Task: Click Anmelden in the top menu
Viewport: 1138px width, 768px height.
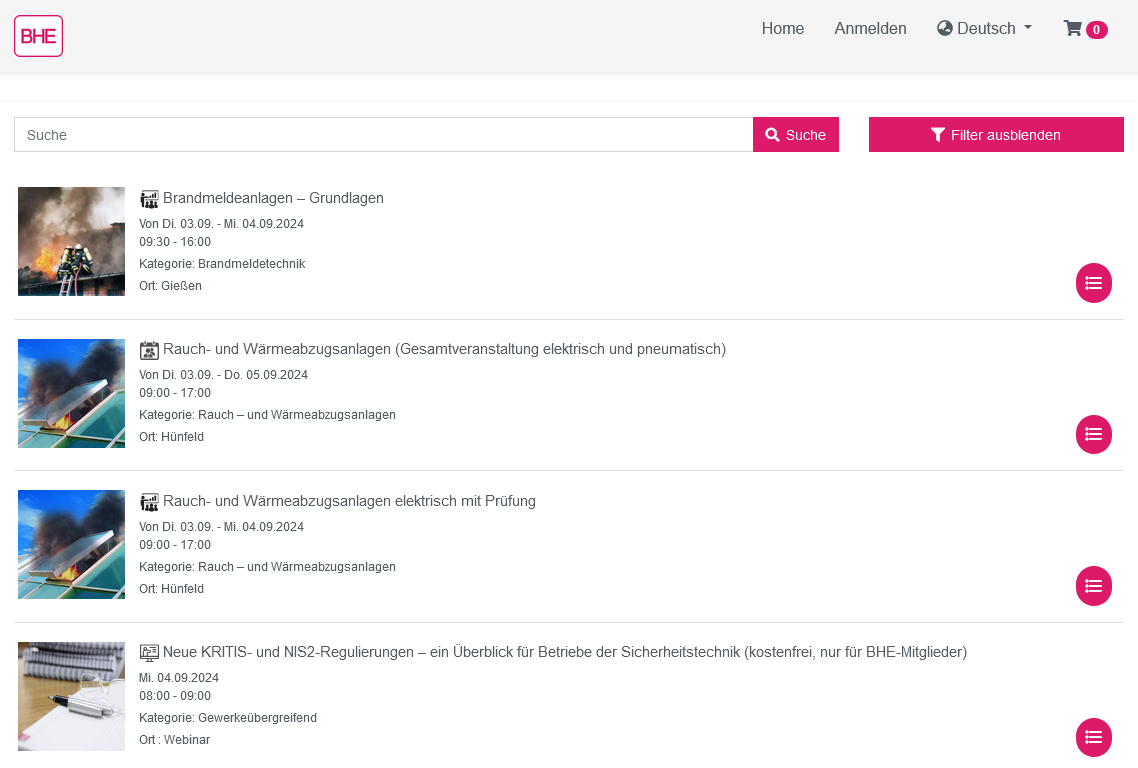Action: pos(870,28)
